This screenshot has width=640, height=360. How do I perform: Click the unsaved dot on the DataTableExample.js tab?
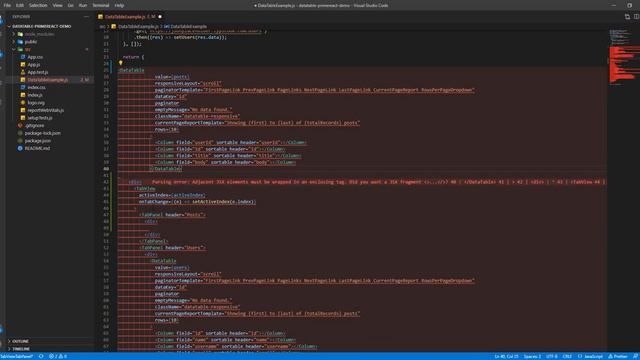[x=160, y=17]
